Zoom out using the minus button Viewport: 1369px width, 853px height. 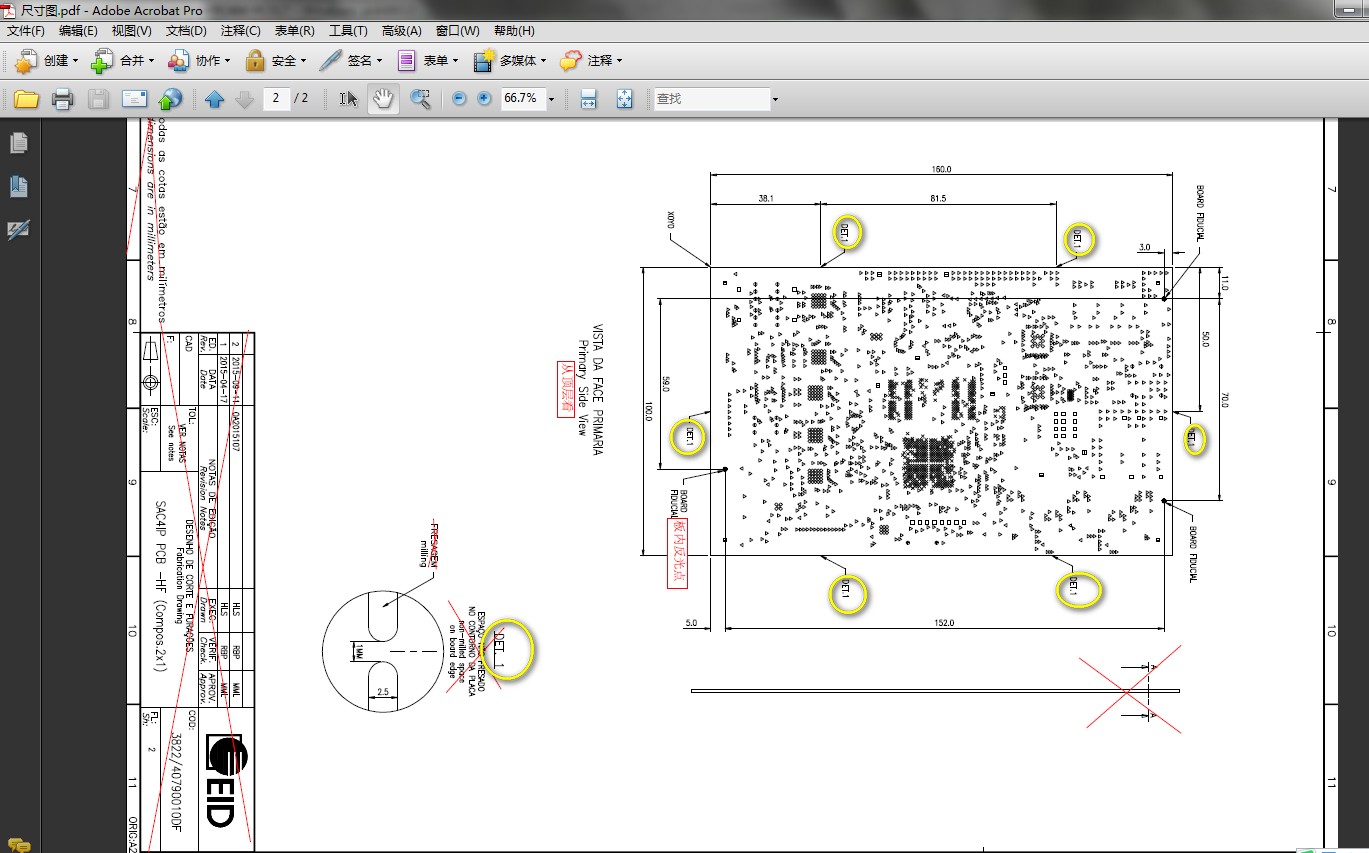tap(459, 99)
